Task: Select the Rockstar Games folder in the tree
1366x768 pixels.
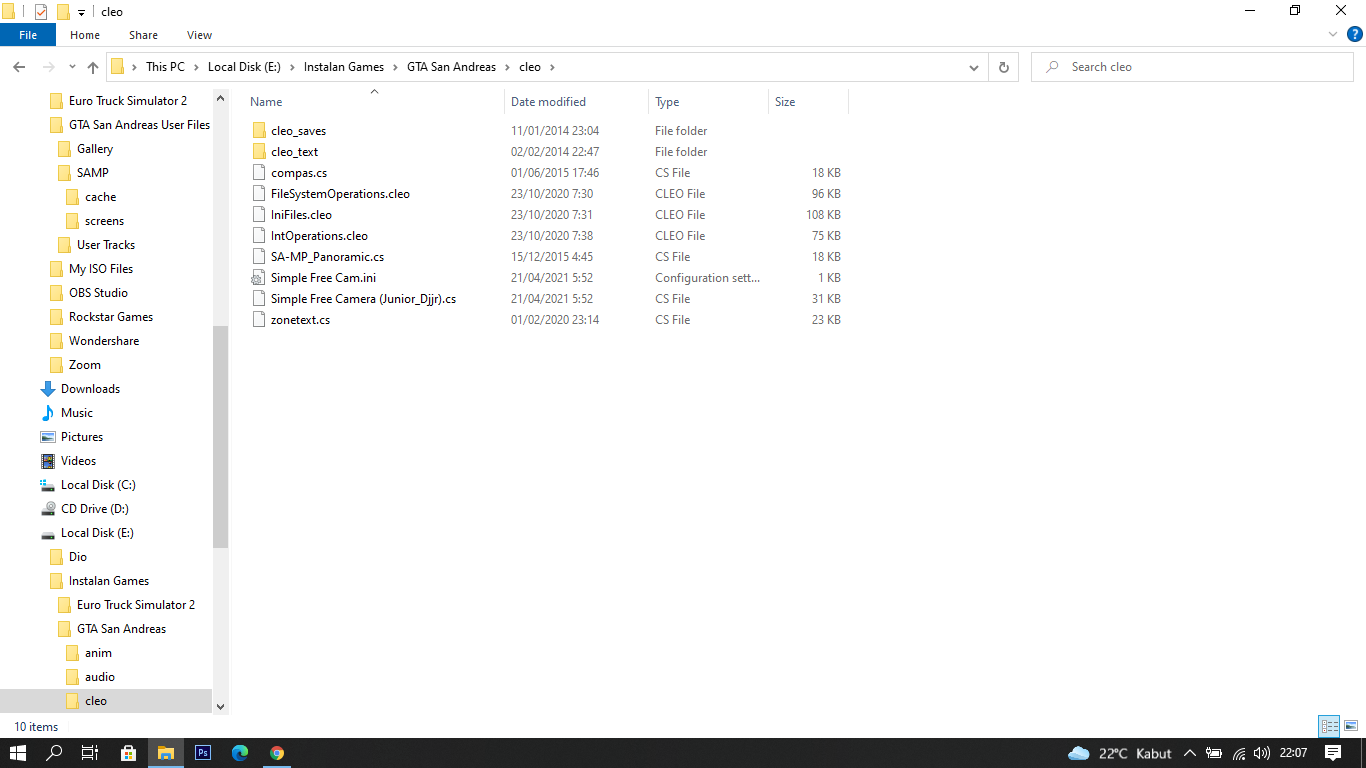Action: pos(101,317)
